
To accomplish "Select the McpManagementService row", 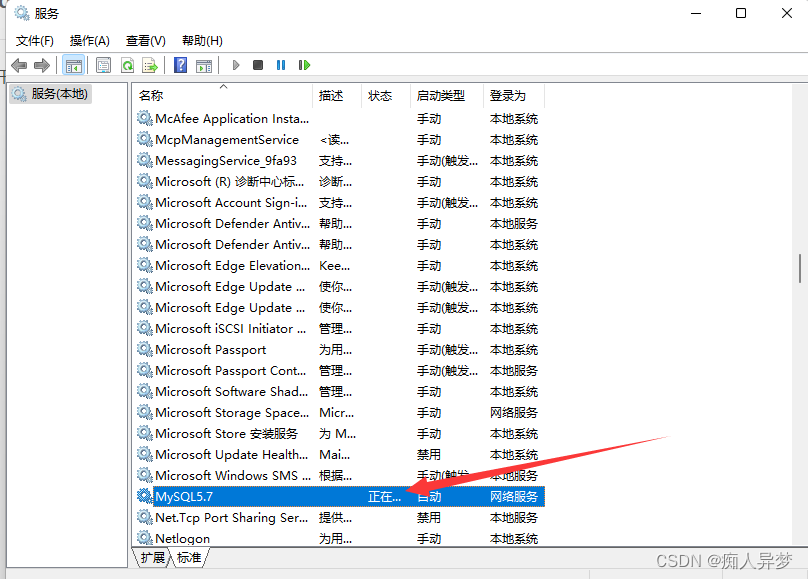I will click(x=340, y=140).
